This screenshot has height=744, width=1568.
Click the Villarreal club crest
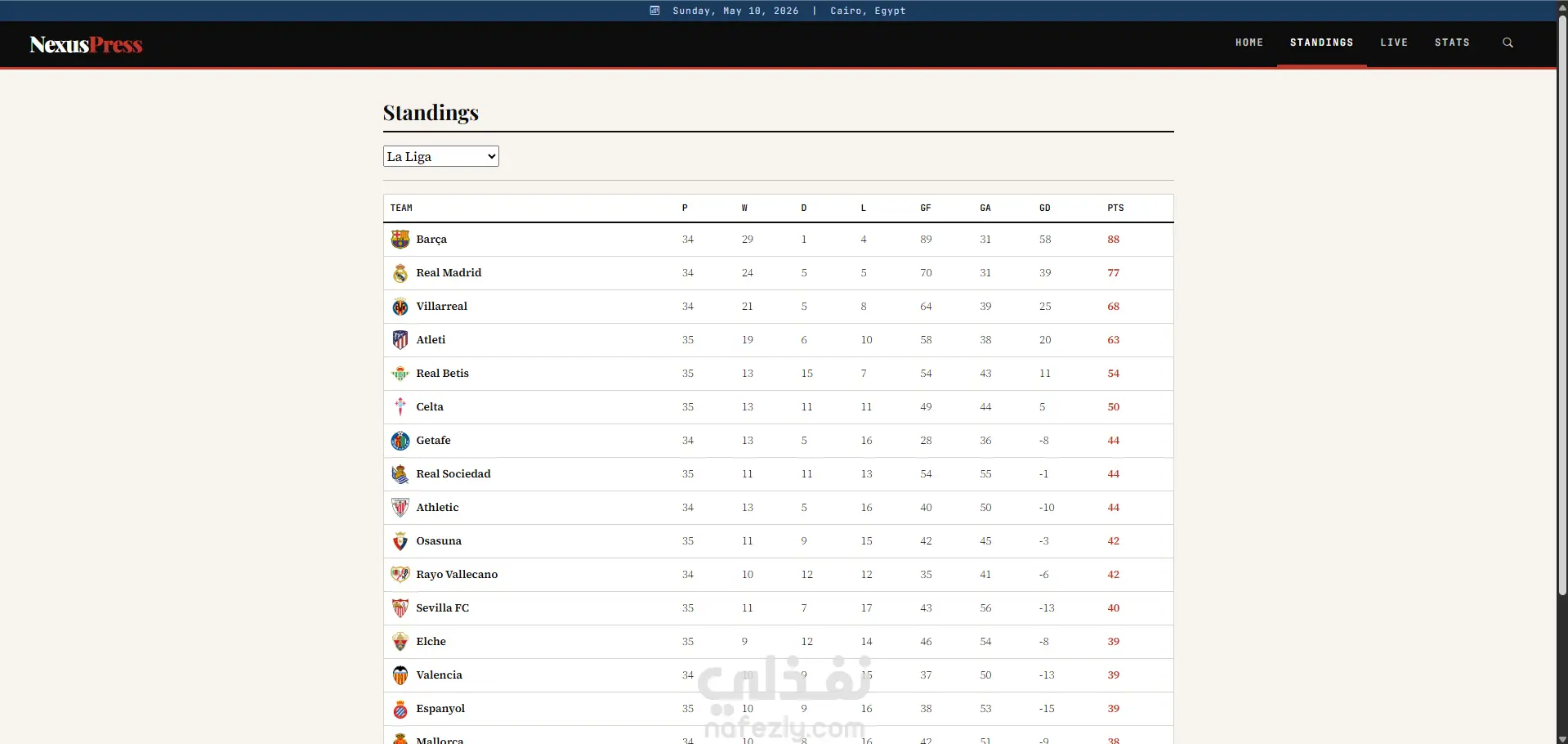(400, 307)
